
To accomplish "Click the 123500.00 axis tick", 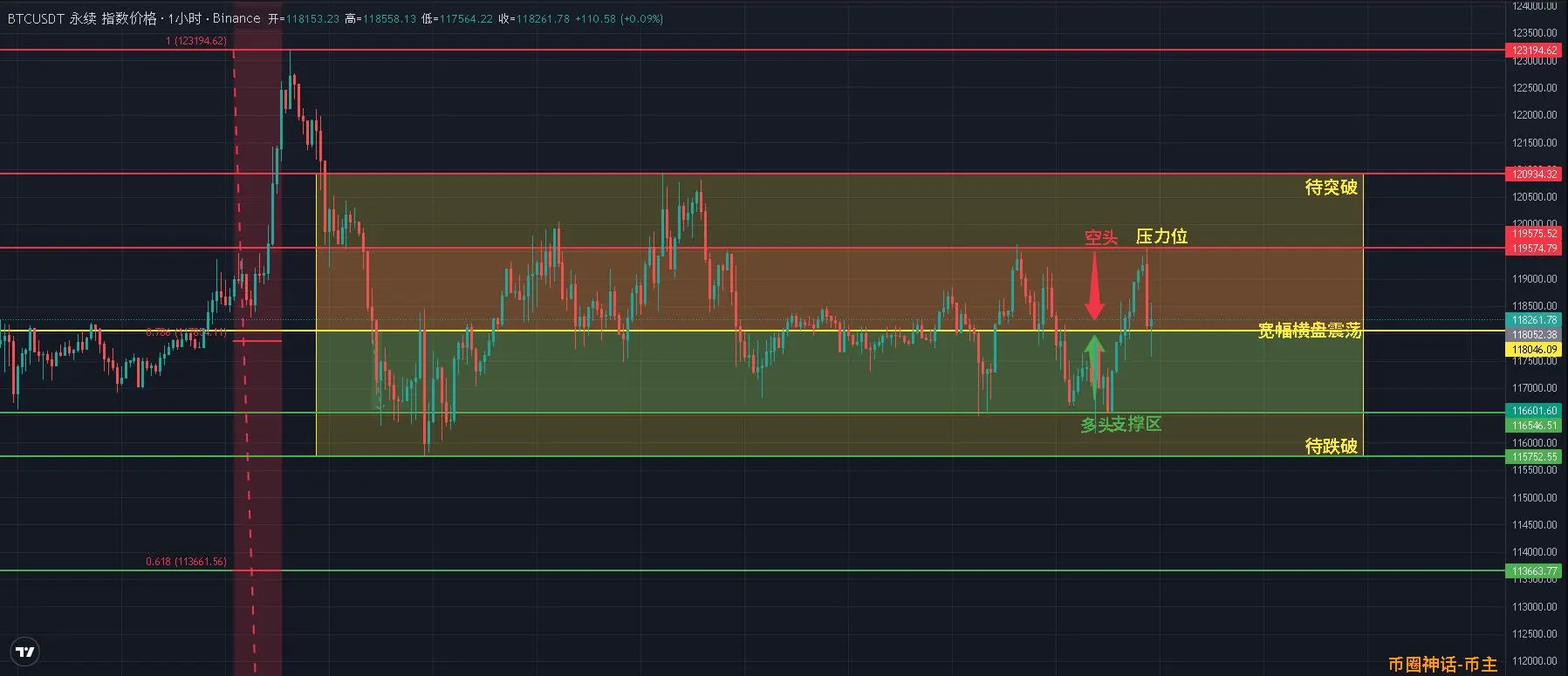I will pyautogui.click(x=1535, y=33).
